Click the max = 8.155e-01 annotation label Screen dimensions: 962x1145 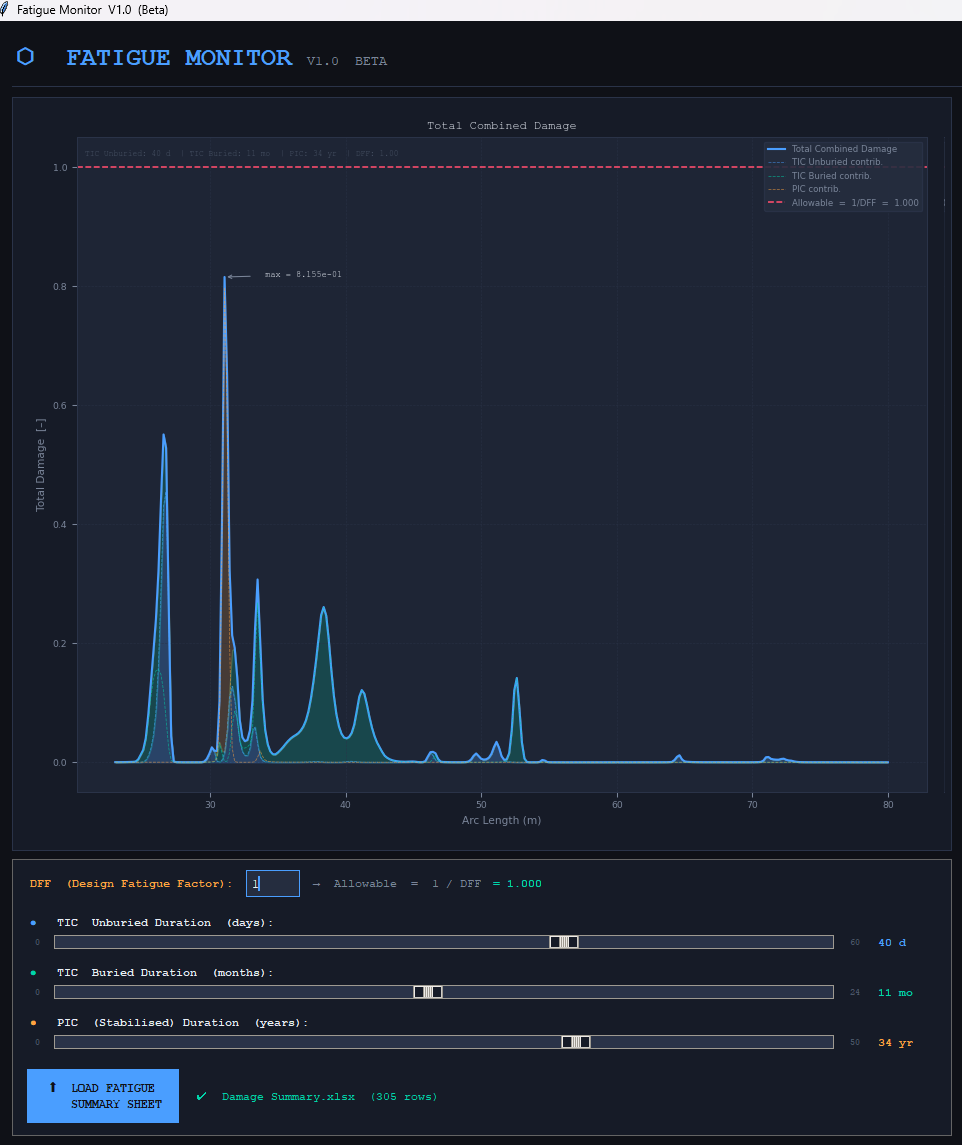303,274
